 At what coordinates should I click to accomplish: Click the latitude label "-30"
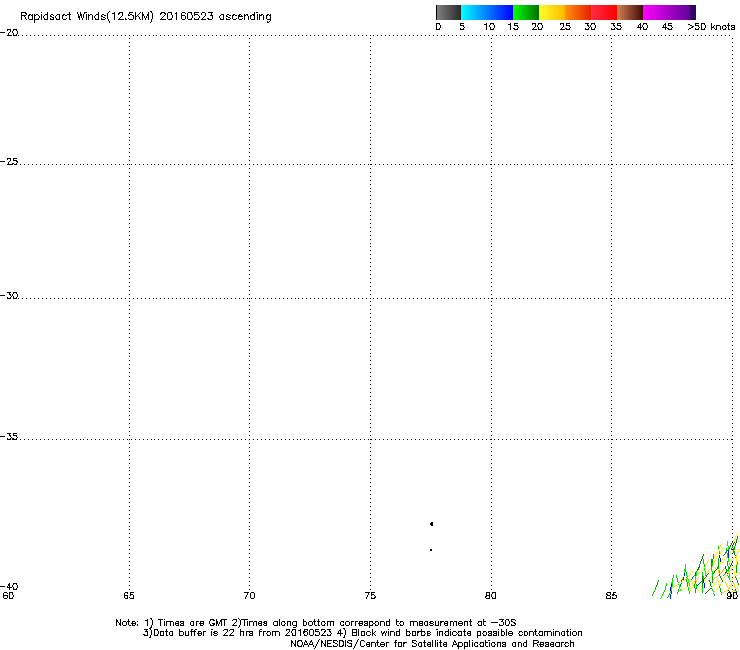(9, 295)
